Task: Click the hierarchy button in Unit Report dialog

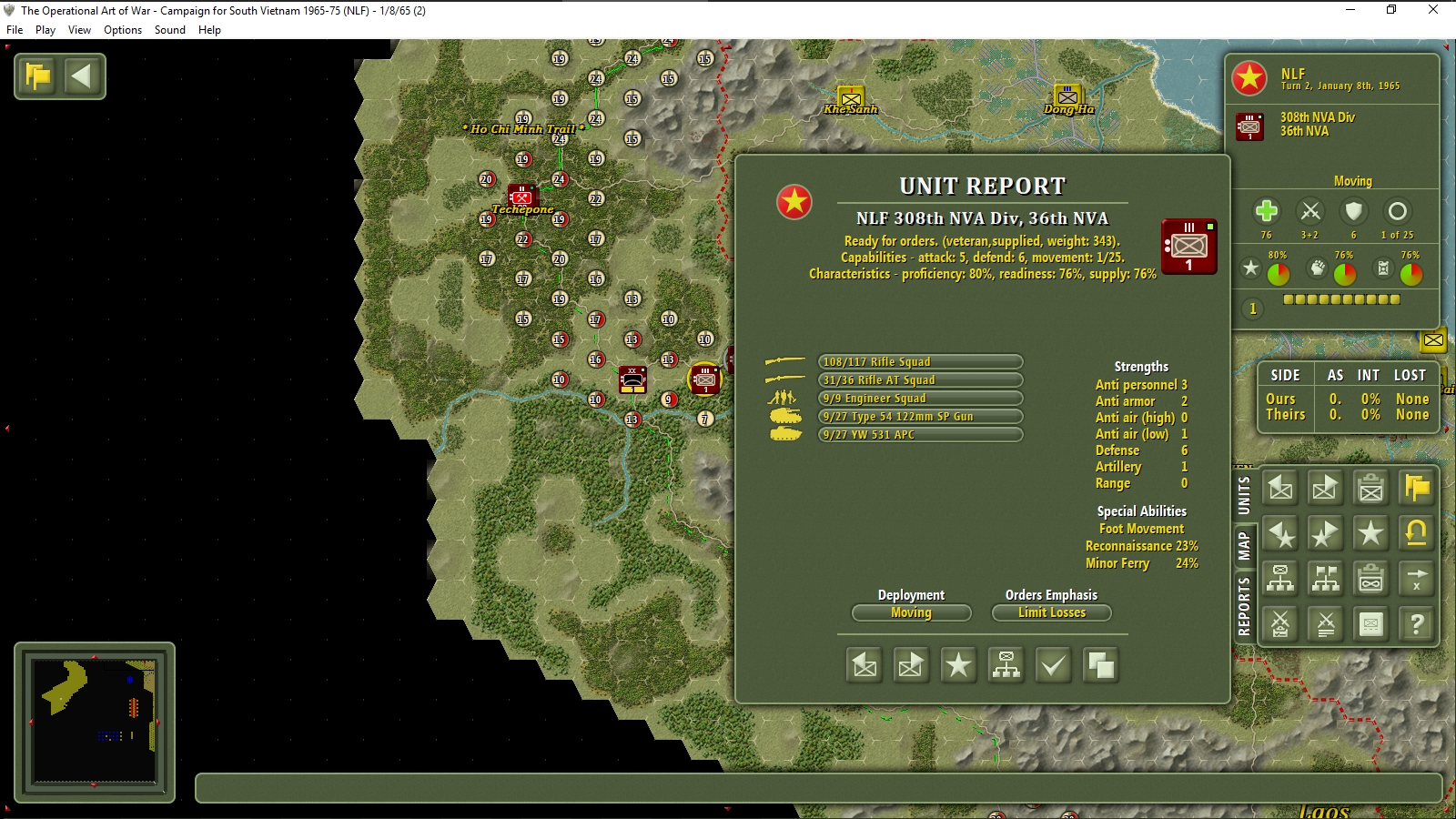Action: click(x=1006, y=666)
